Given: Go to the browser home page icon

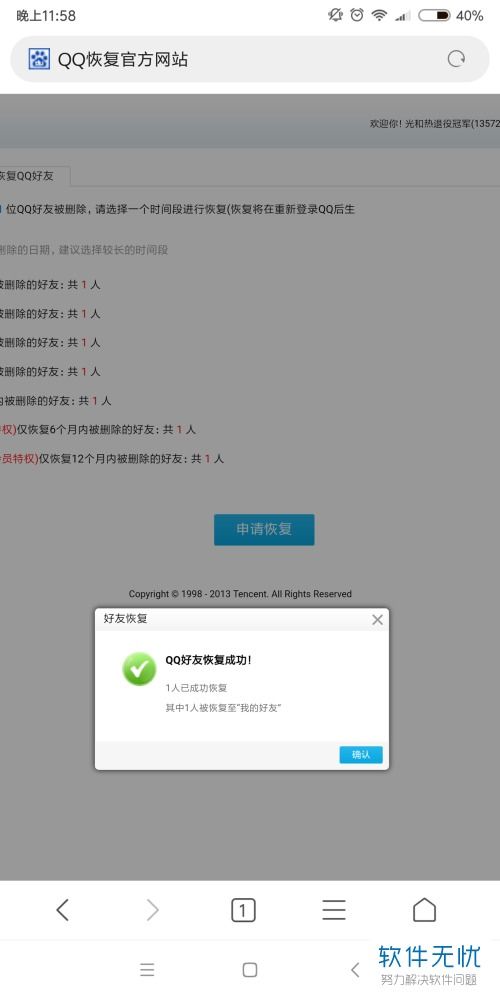Looking at the screenshot, I should pos(424,909).
